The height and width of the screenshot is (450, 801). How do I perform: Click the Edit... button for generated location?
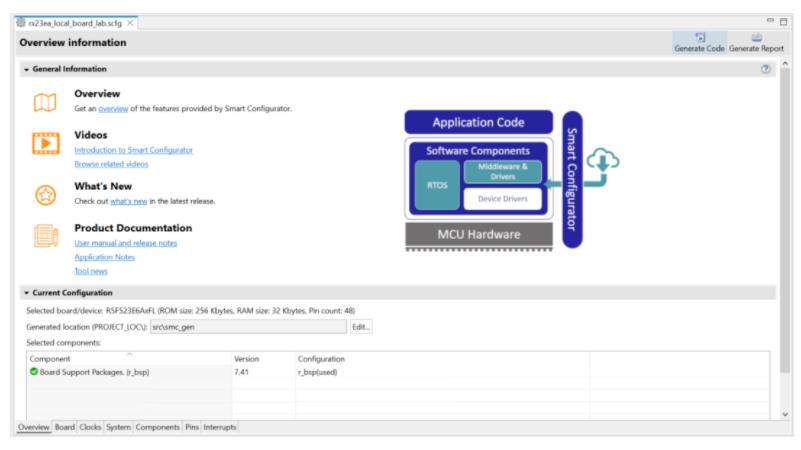[x=361, y=326]
